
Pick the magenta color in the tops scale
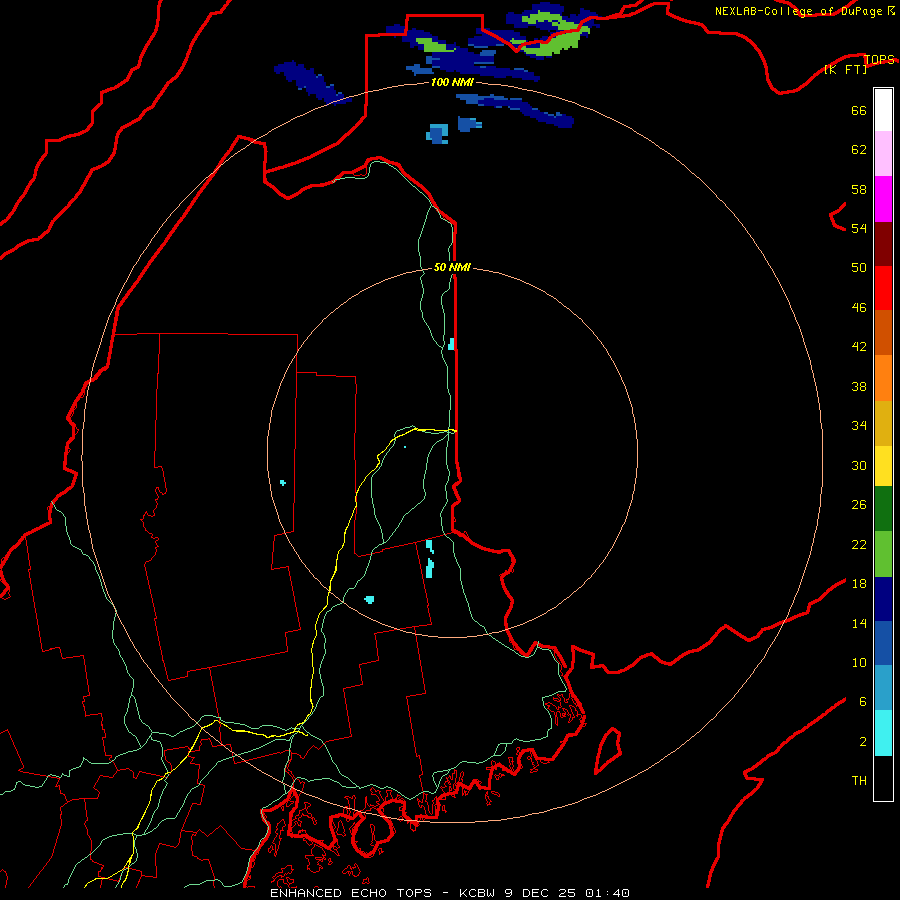[x=883, y=199]
